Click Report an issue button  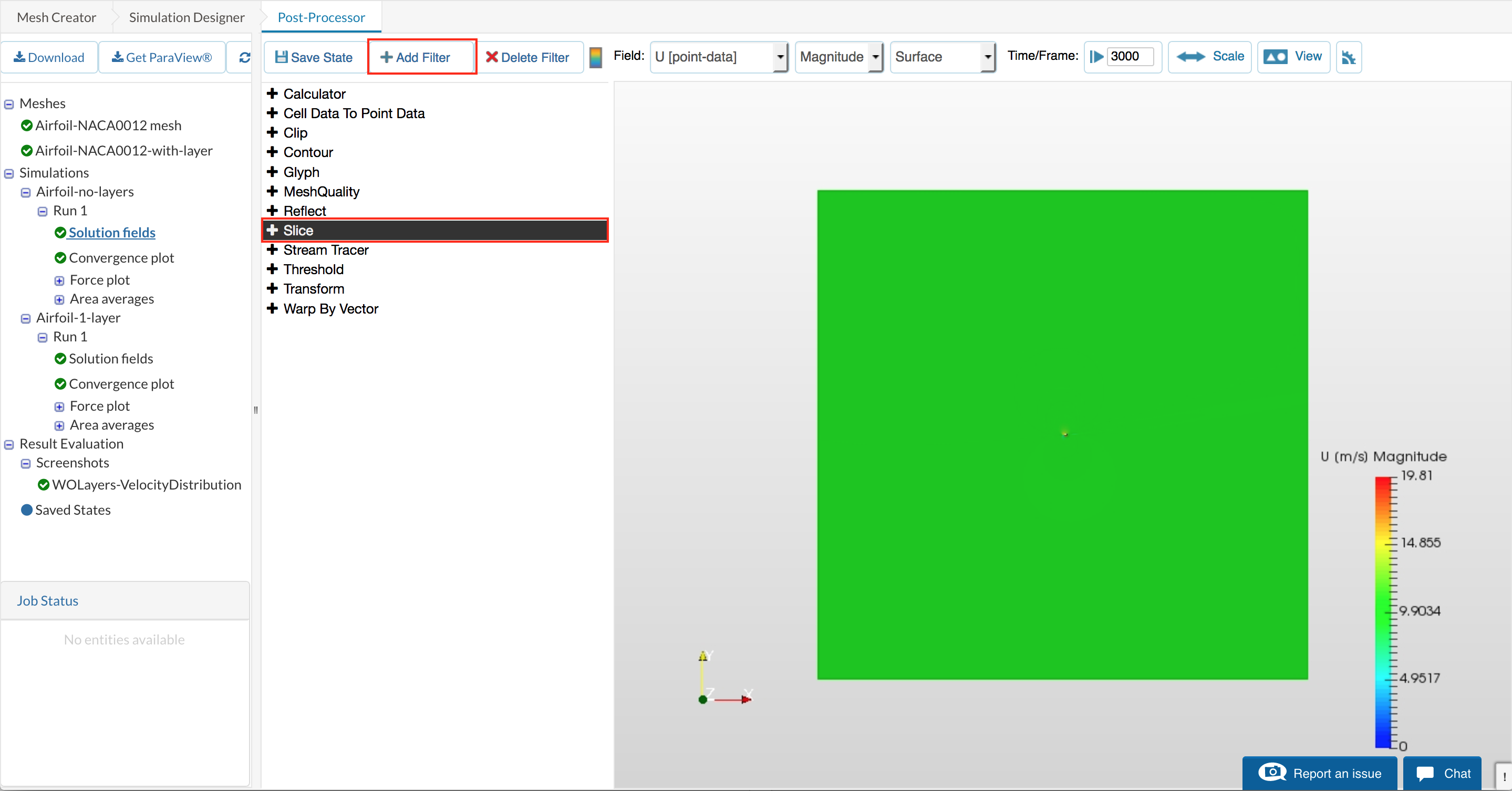[x=1320, y=773]
